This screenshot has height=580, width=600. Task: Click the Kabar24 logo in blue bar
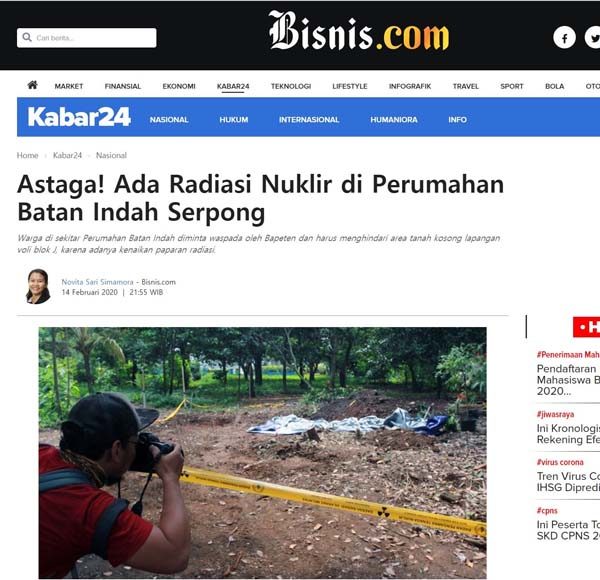(x=79, y=117)
